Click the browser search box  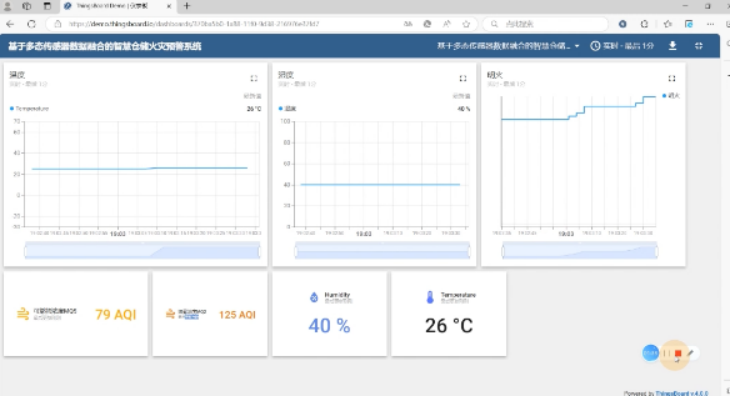pos(546,24)
